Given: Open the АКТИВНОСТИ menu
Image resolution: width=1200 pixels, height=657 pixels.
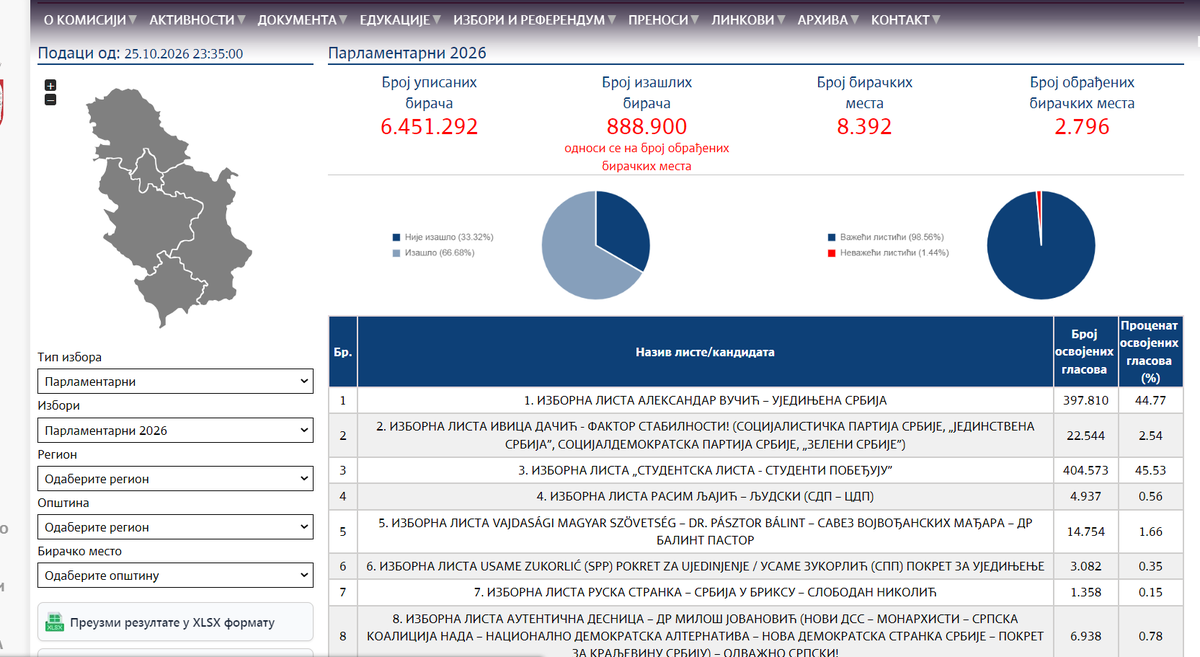Looking at the screenshot, I should click(198, 20).
